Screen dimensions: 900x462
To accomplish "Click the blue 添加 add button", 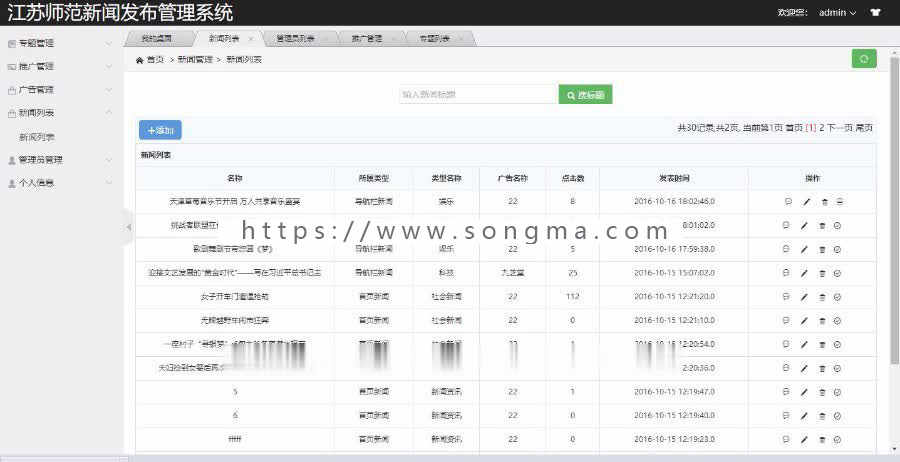I will point(160,130).
